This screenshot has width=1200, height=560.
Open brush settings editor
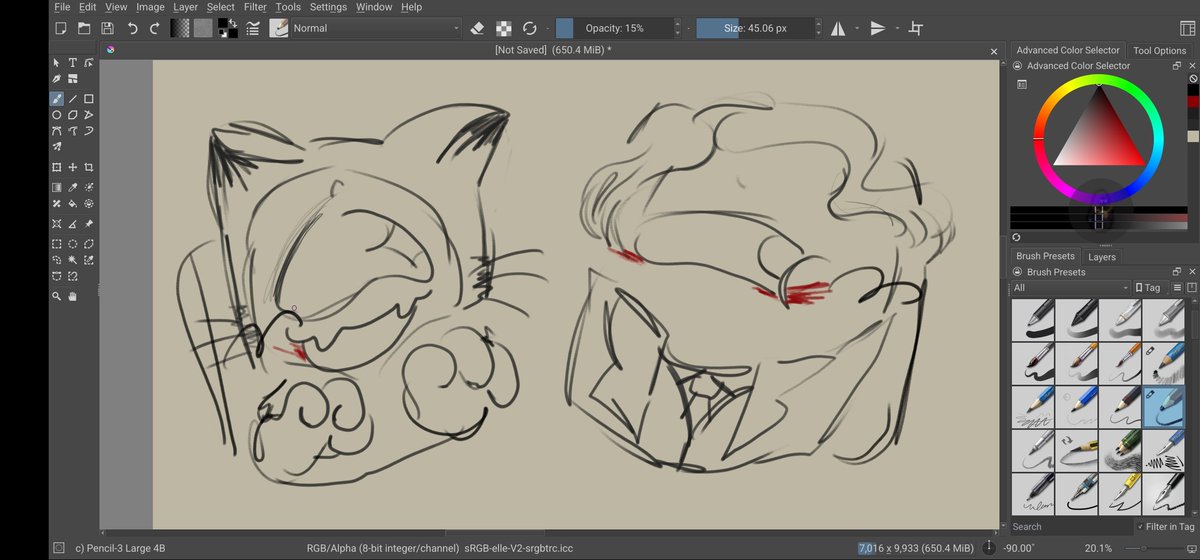[252, 28]
